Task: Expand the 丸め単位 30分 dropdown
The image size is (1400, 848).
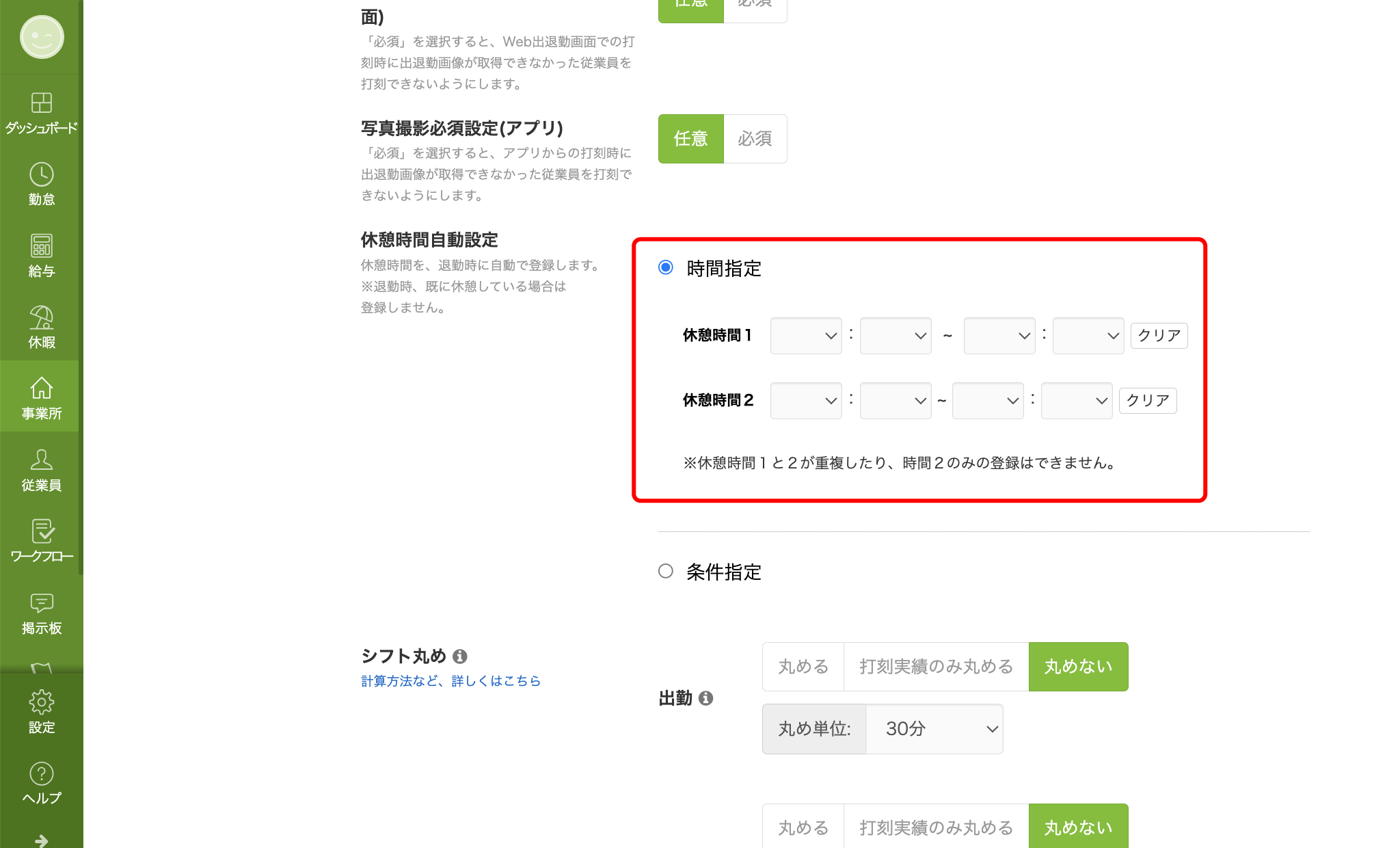Action: click(934, 729)
